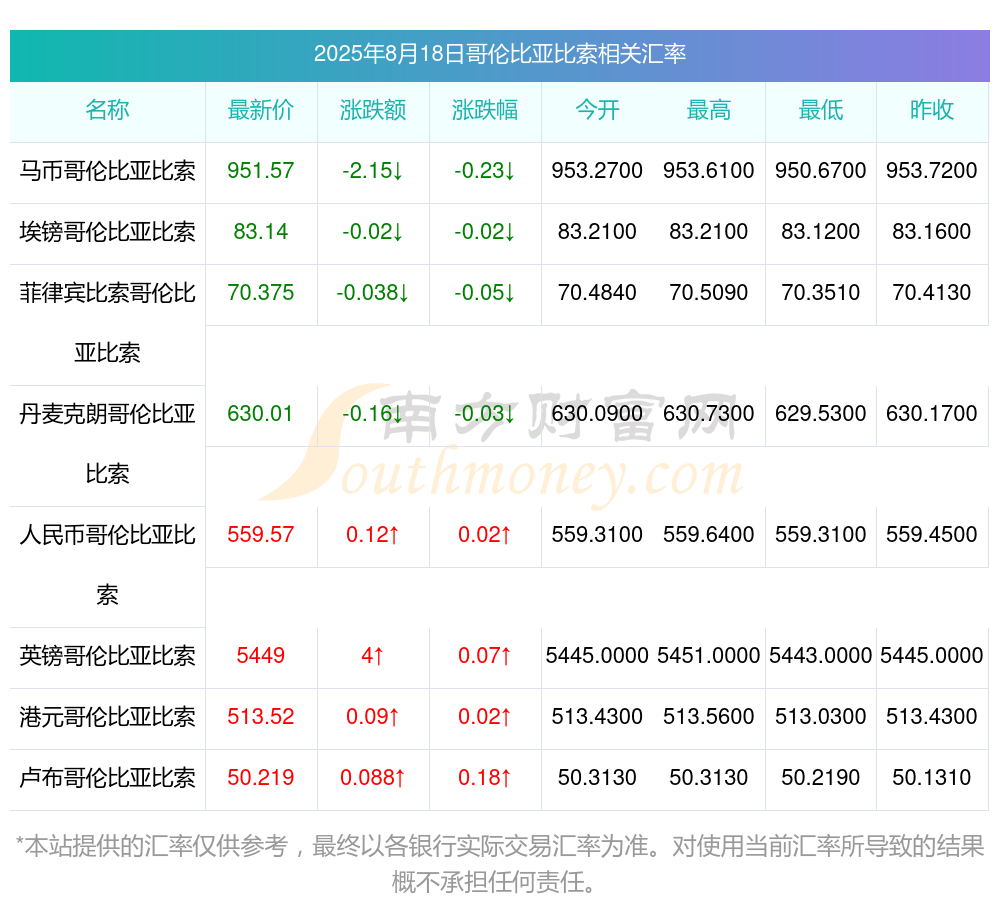
Task: Select the 涨跌额 column header
Action: 373,110
